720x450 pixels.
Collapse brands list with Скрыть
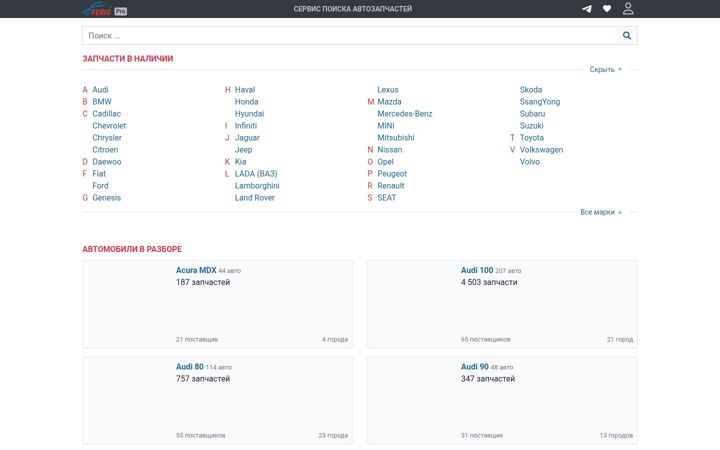tap(605, 69)
